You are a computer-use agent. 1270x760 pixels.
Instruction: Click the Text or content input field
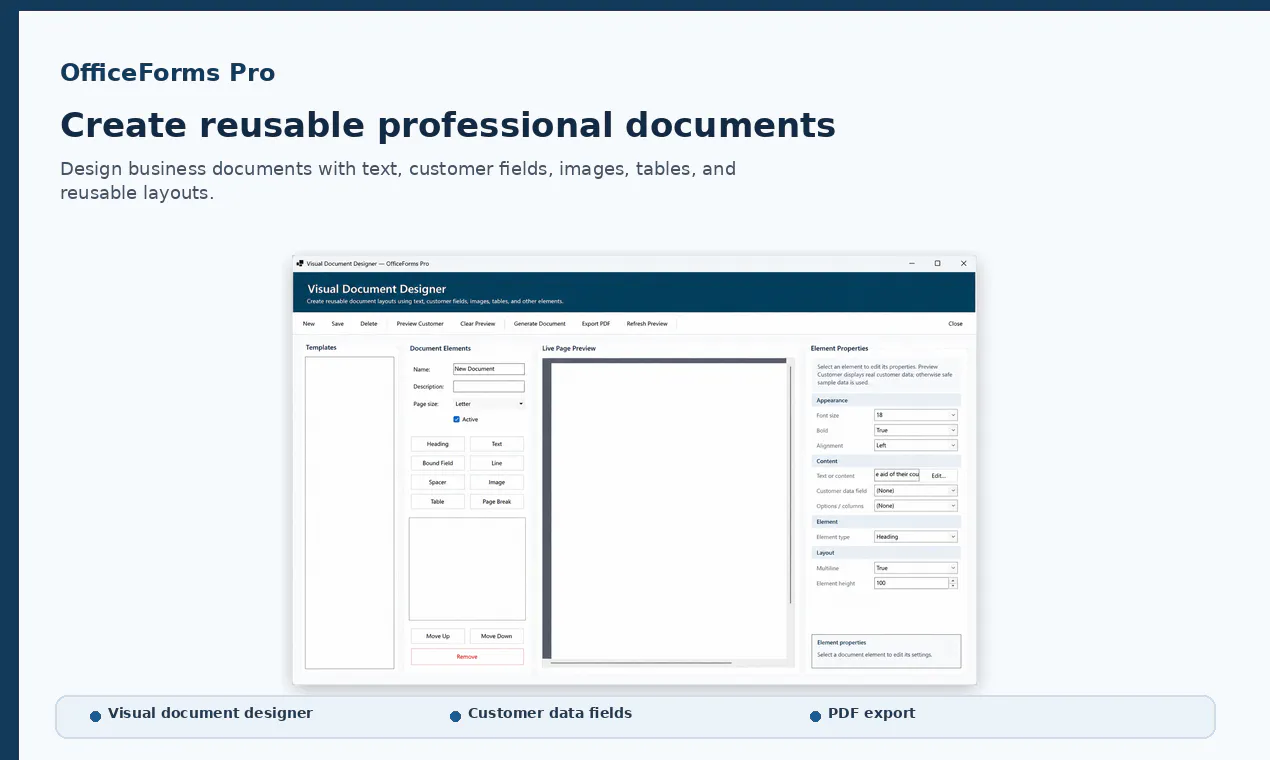pyautogui.click(x=897, y=475)
